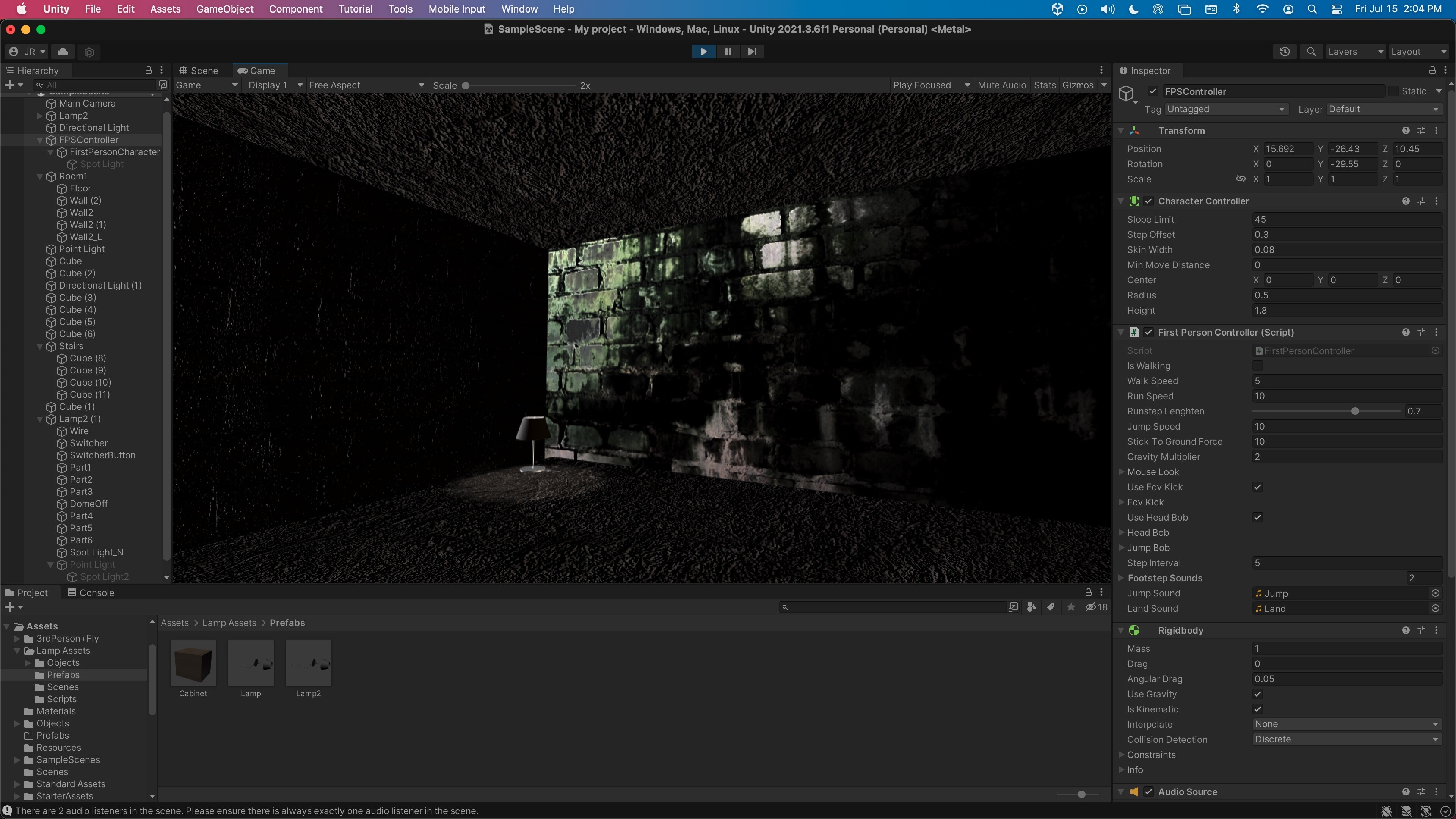Viewport: 1456px width, 819px height.
Task: Open the Layout dropdown
Action: pyautogui.click(x=1419, y=52)
